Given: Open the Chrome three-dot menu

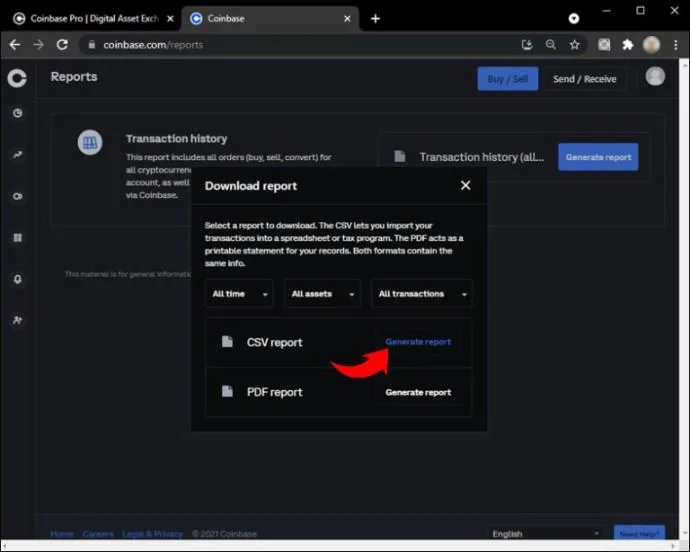Looking at the screenshot, I should 675,44.
